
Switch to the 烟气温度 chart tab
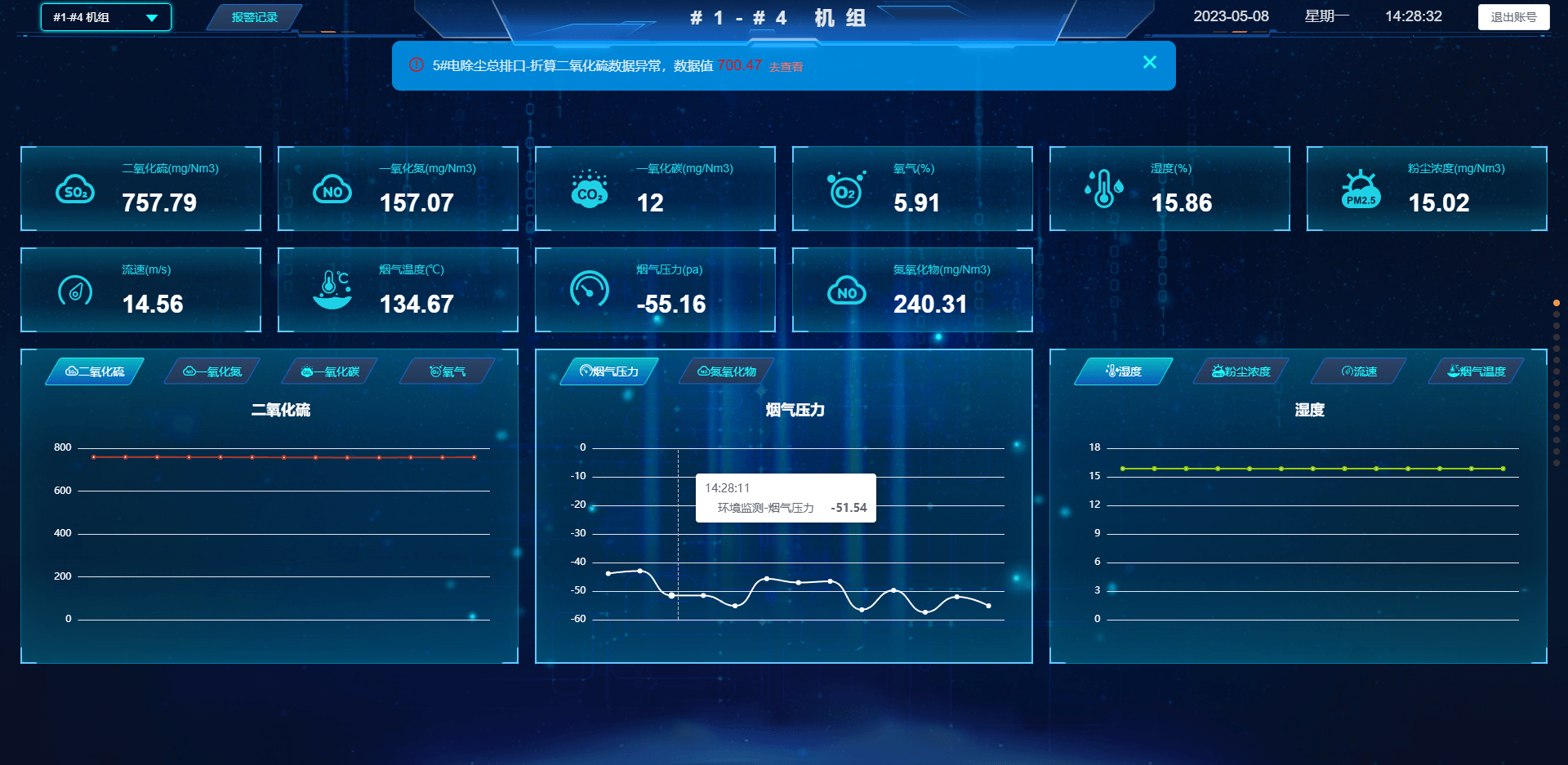click(x=1477, y=371)
